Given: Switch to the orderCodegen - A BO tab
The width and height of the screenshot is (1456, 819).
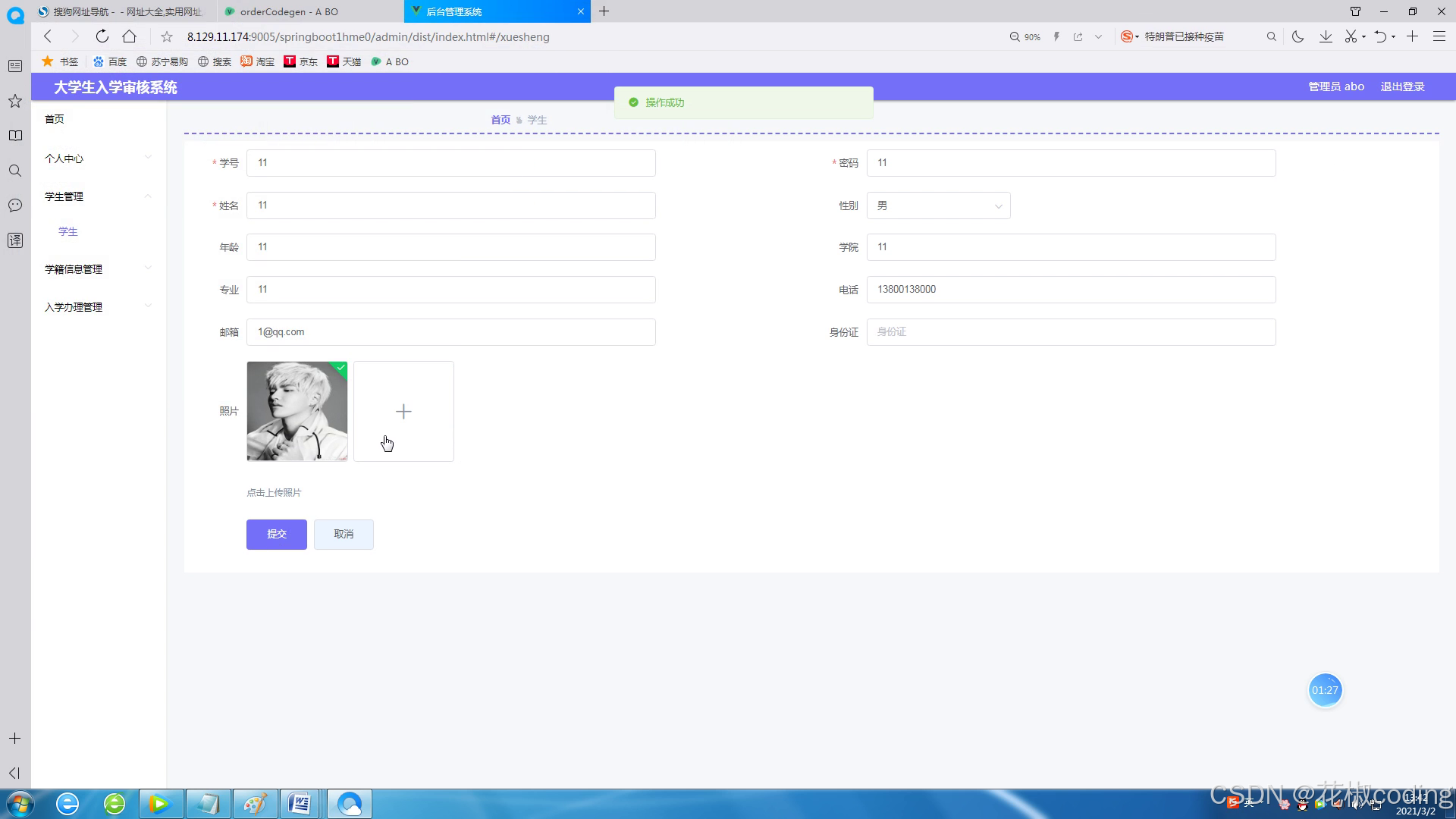Looking at the screenshot, I should (289, 11).
